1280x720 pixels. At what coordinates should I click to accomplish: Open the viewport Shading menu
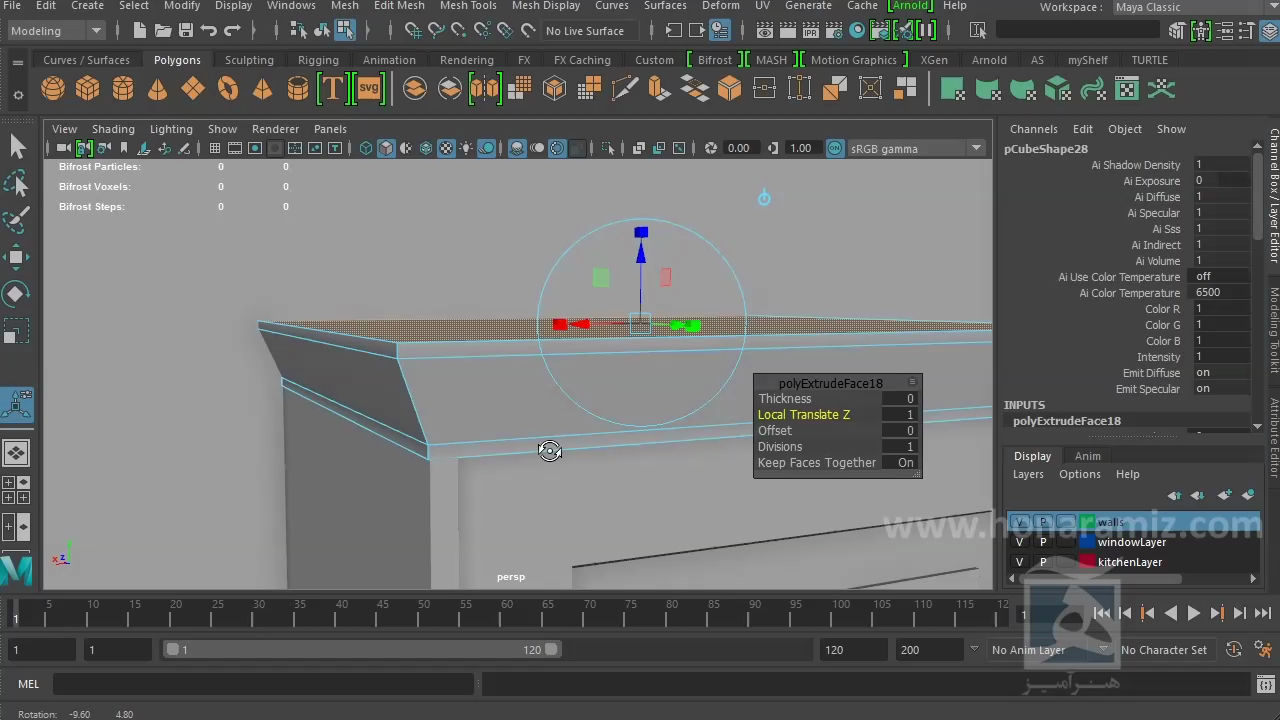pyautogui.click(x=113, y=129)
